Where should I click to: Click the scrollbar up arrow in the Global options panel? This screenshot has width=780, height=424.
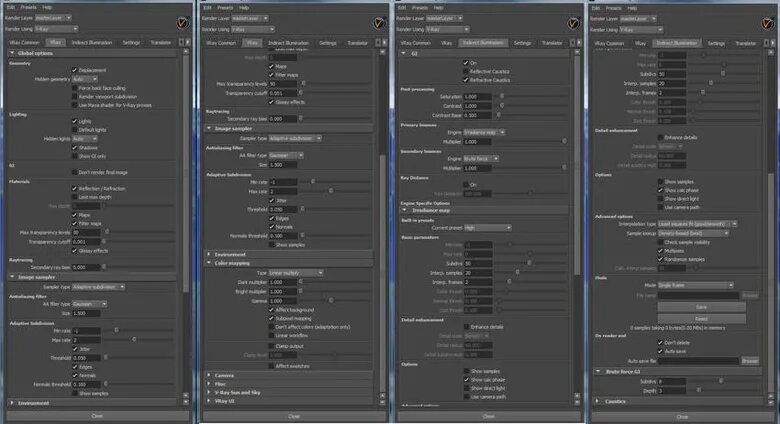click(186, 52)
